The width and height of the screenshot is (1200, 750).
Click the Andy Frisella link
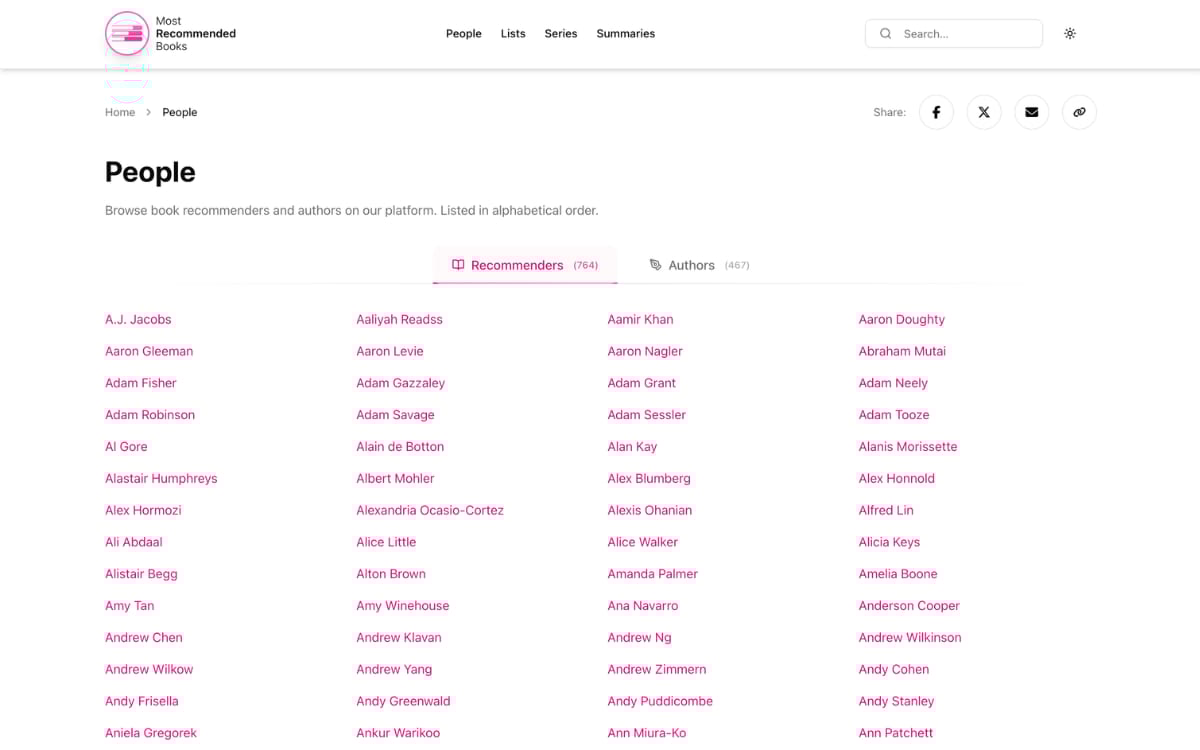[x=142, y=702]
